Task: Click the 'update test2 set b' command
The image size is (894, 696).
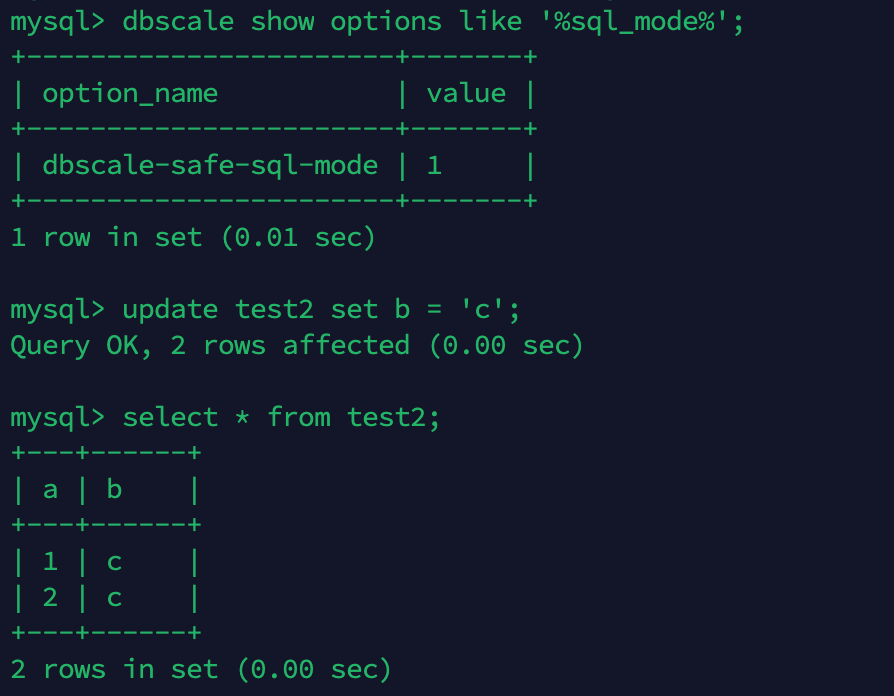Action: pos(266,310)
